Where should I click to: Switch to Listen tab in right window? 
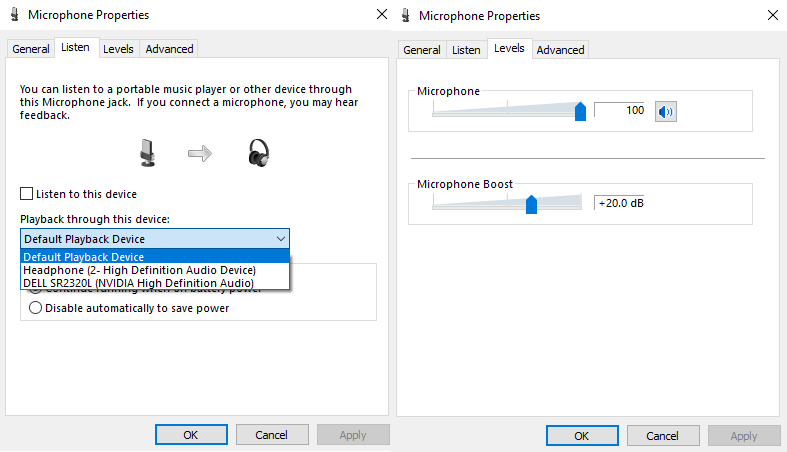coord(466,50)
